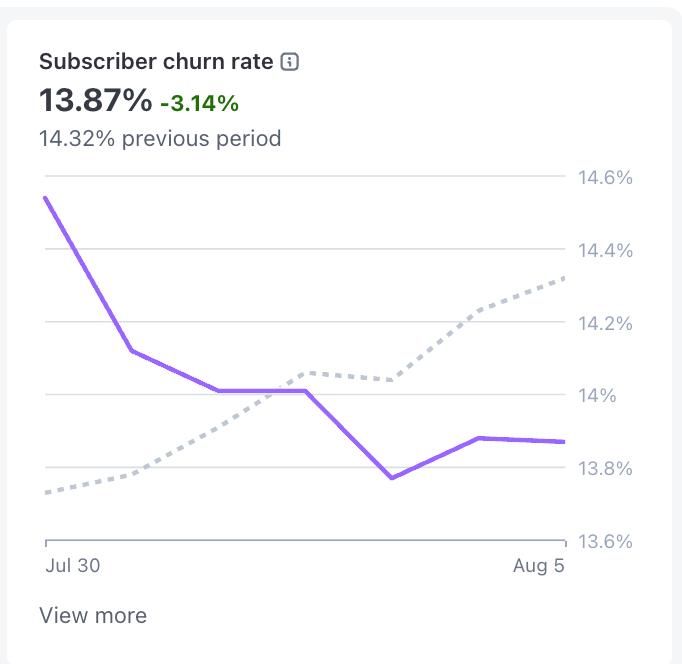Select the 13.87% churn value

(95, 101)
